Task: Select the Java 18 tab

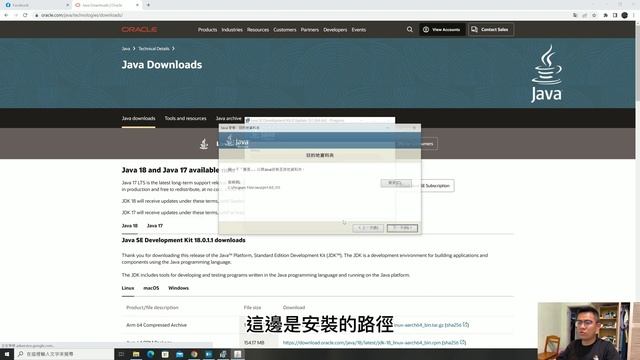Action: pos(129,226)
